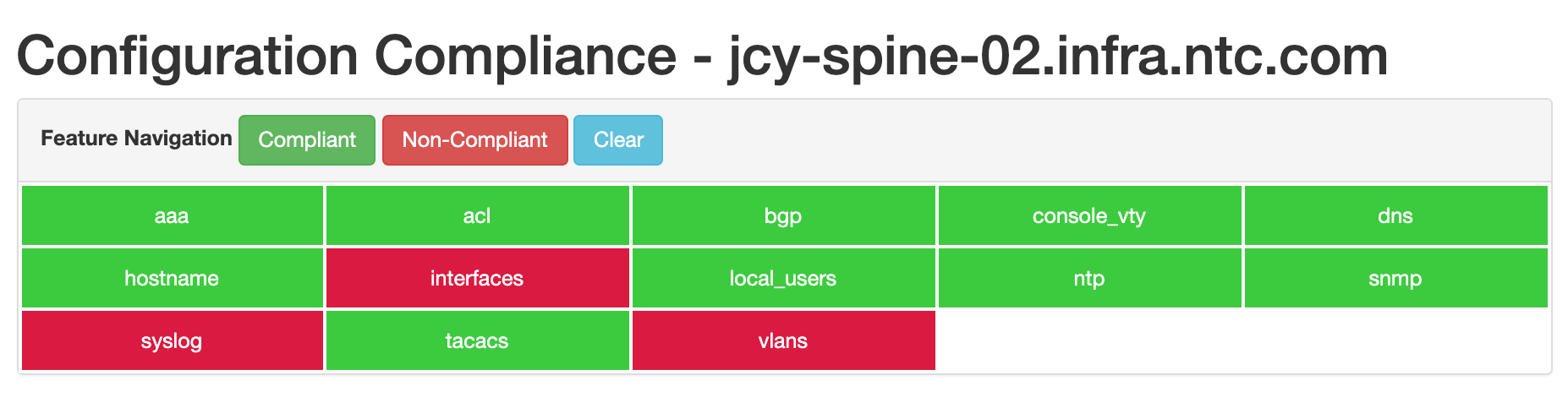Viewport: 1568px width, 397px height.
Task: Open the non-compliant vlans tile
Action: (x=784, y=340)
